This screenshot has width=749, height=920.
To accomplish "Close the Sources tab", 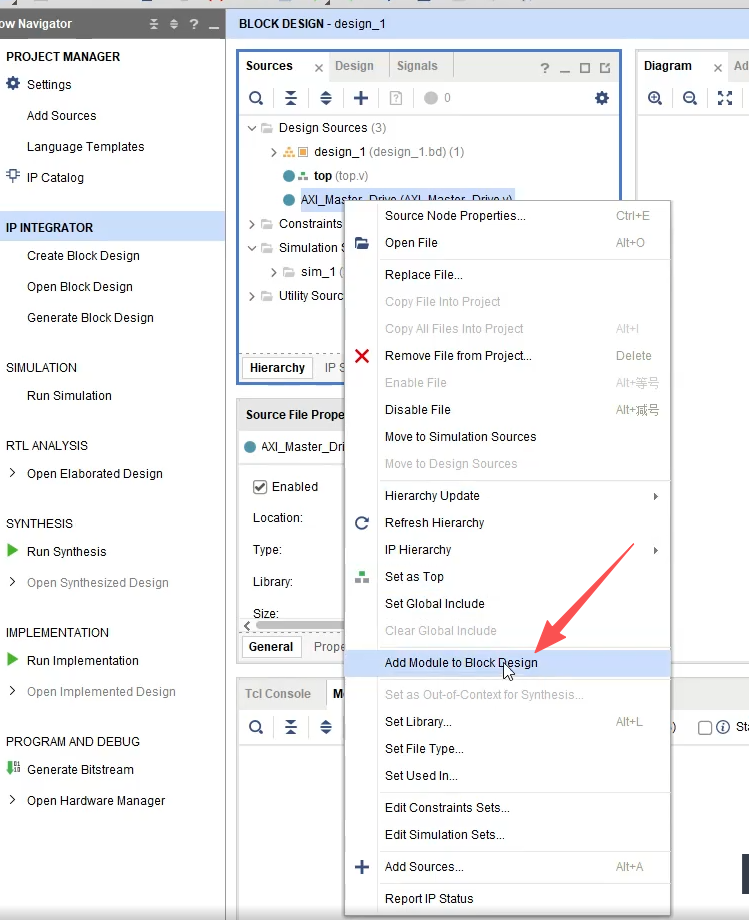I will coord(318,68).
